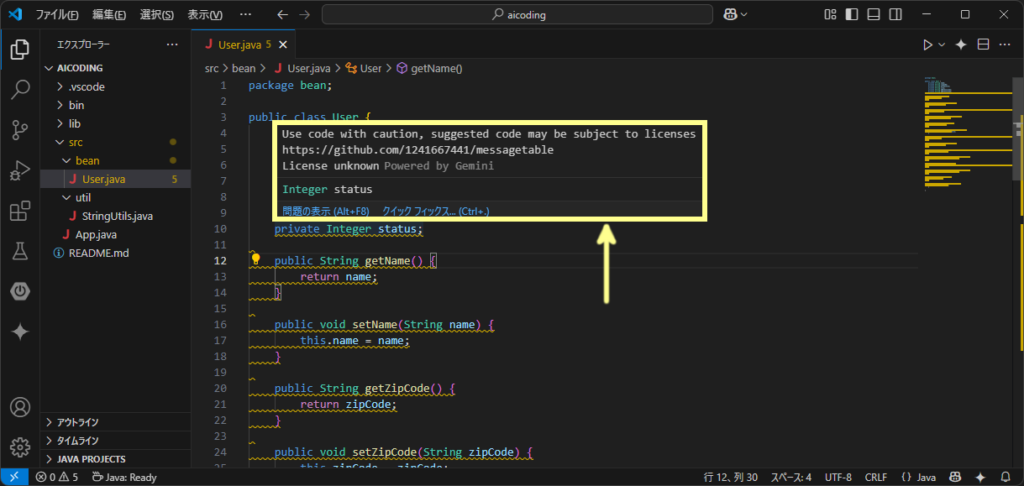Image resolution: width=1024 pixels, height=486 pixels.
Task: Change encoding via UTF-8
Action: [x=838, y=478]
